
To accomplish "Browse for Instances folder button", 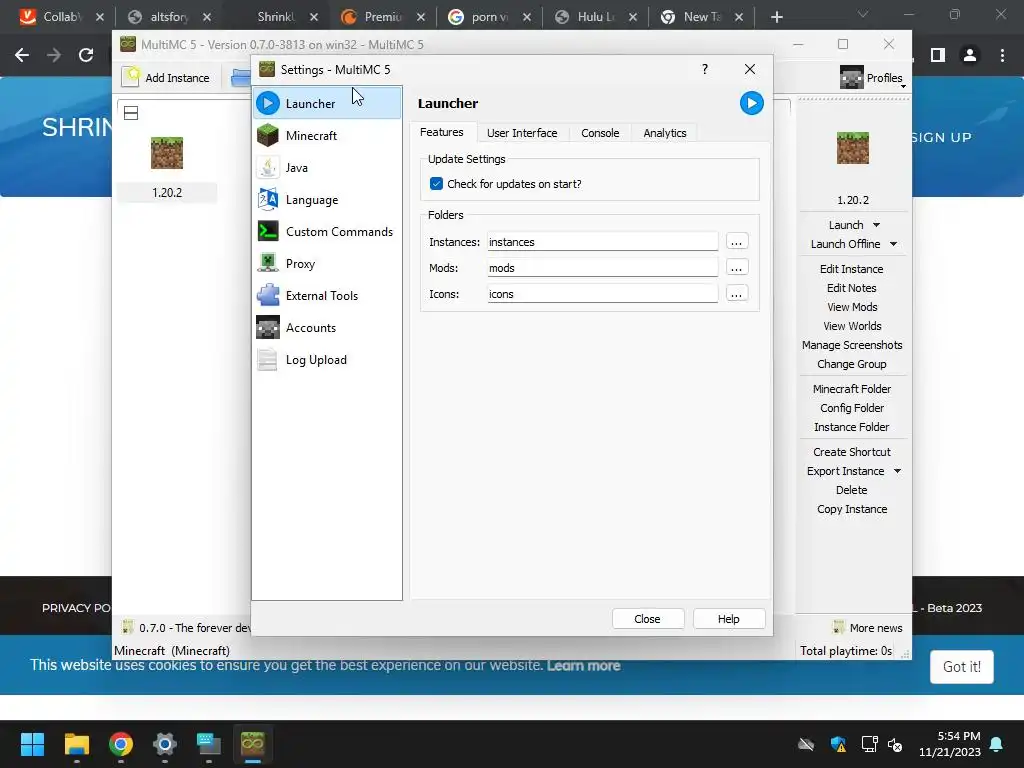I will (x=737, y=242).
